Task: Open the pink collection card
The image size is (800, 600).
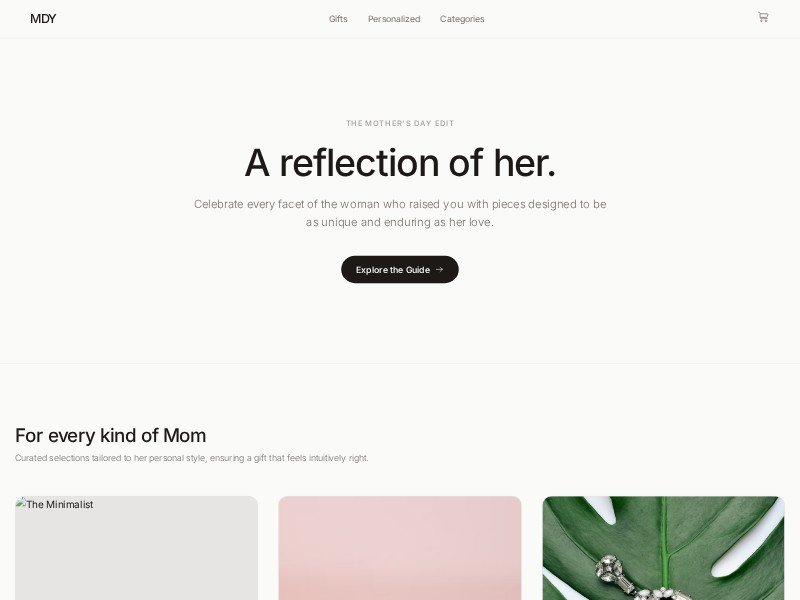Action: [399, 548]
